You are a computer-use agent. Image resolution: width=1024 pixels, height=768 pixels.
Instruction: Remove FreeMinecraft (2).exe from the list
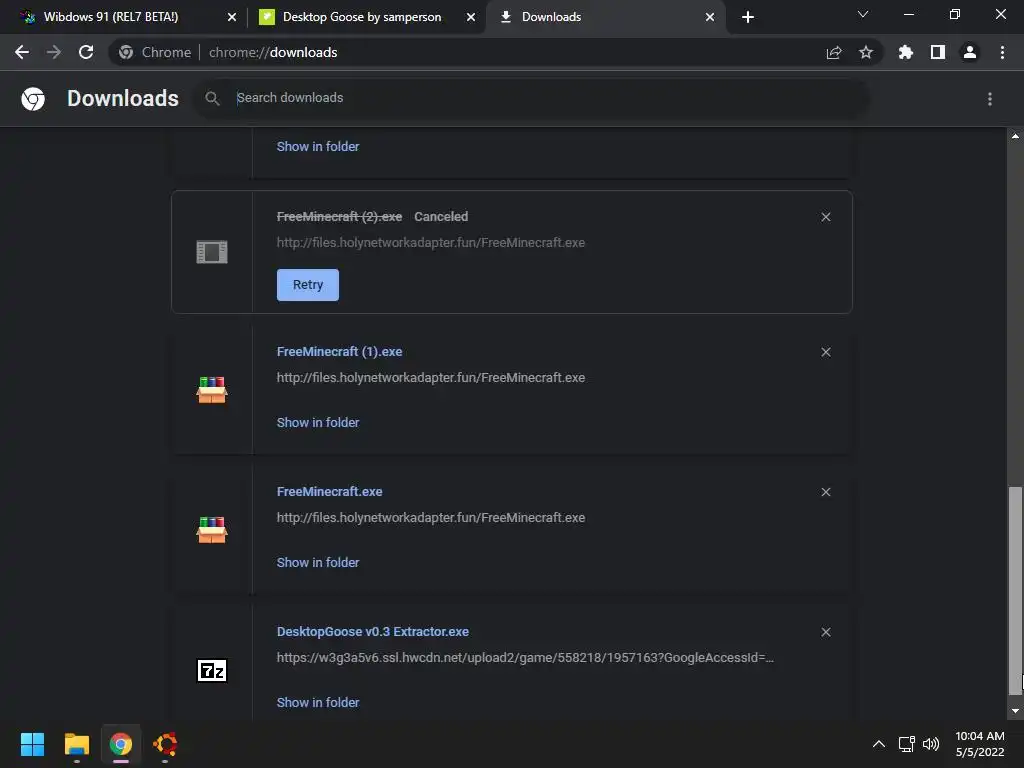point(825,217)
